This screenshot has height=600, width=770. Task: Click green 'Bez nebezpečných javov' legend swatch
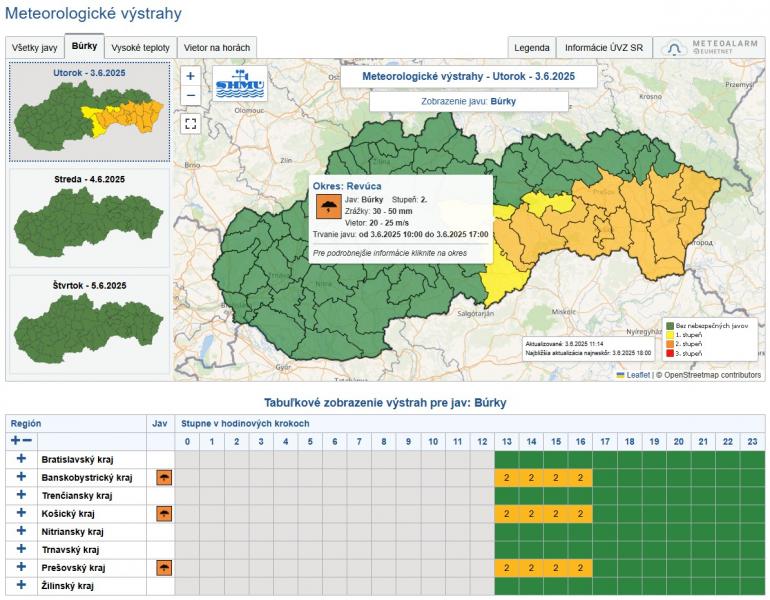pos(669,326)
